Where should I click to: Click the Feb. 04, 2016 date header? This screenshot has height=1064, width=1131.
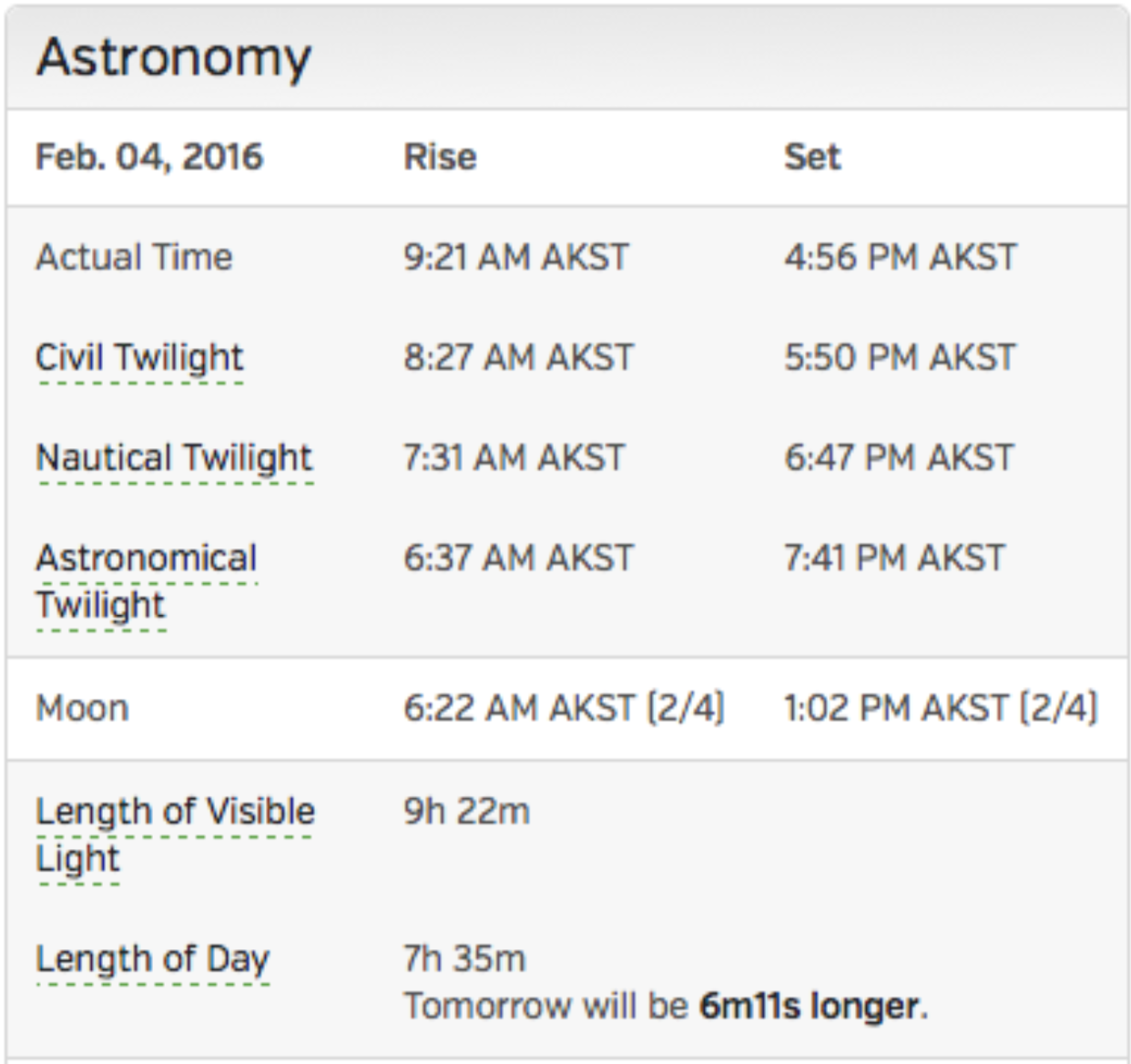click(x=148, y=158)
